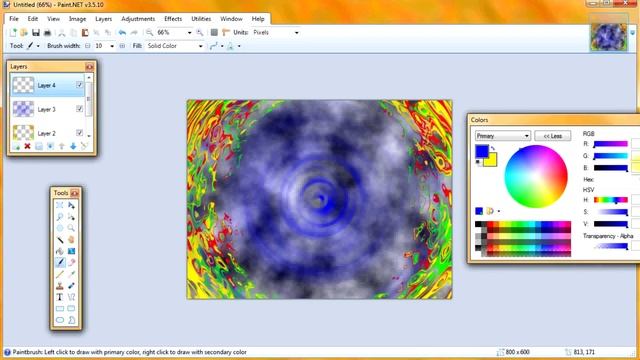Open the Fill Solid Color dropdown
This screenshot has width=640, height=360.
pos(200,46)
